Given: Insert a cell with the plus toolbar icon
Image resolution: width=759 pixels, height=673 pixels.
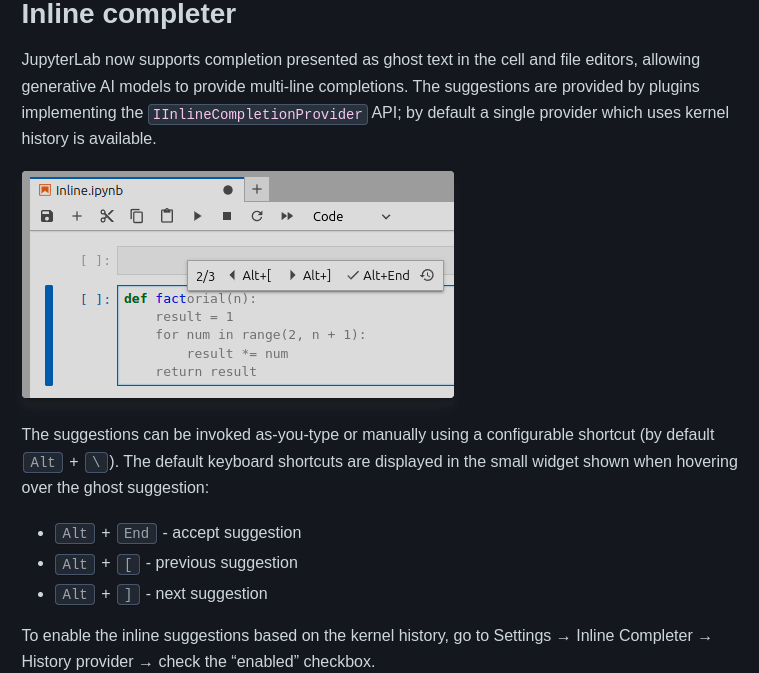Looking at the screenshot, I should pos(77,216).
